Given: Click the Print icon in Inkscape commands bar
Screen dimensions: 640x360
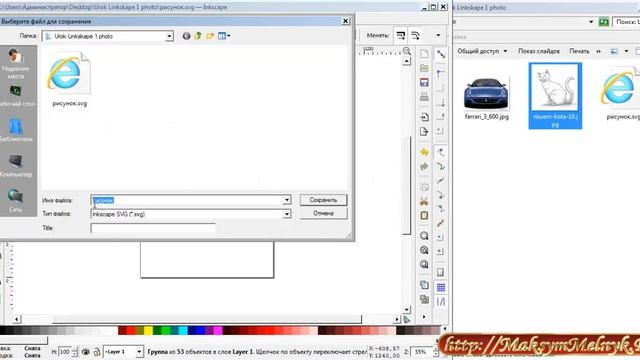Looking at the screenshot, I should [424, 97].
